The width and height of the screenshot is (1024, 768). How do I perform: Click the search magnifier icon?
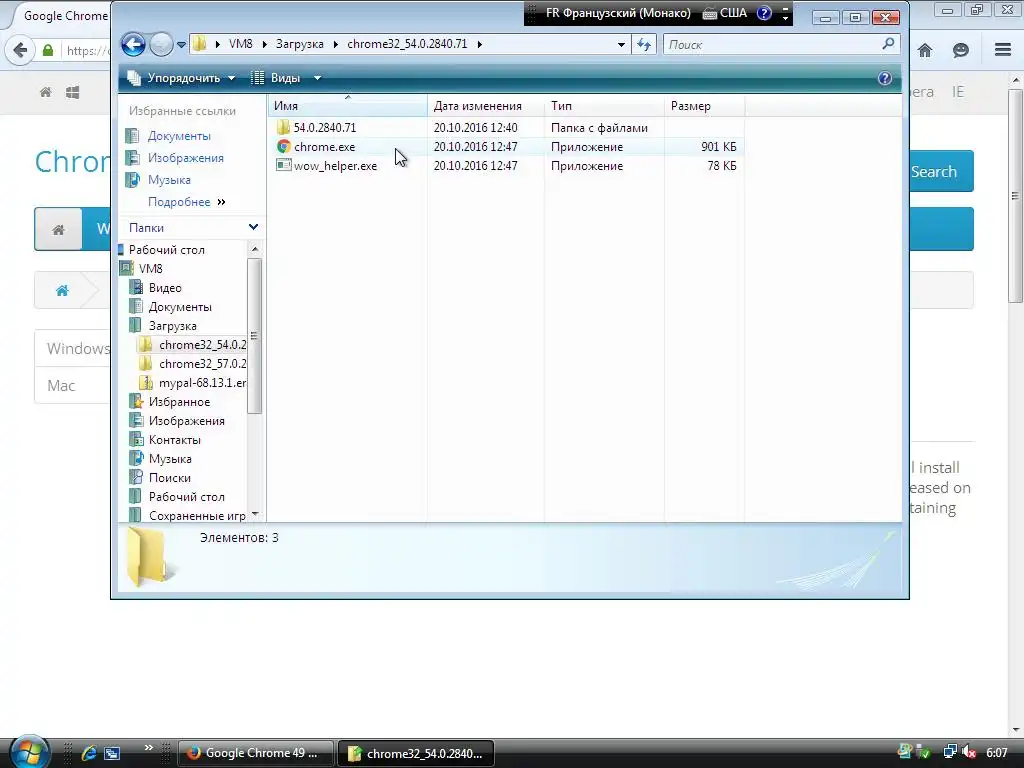coord(888,44)
